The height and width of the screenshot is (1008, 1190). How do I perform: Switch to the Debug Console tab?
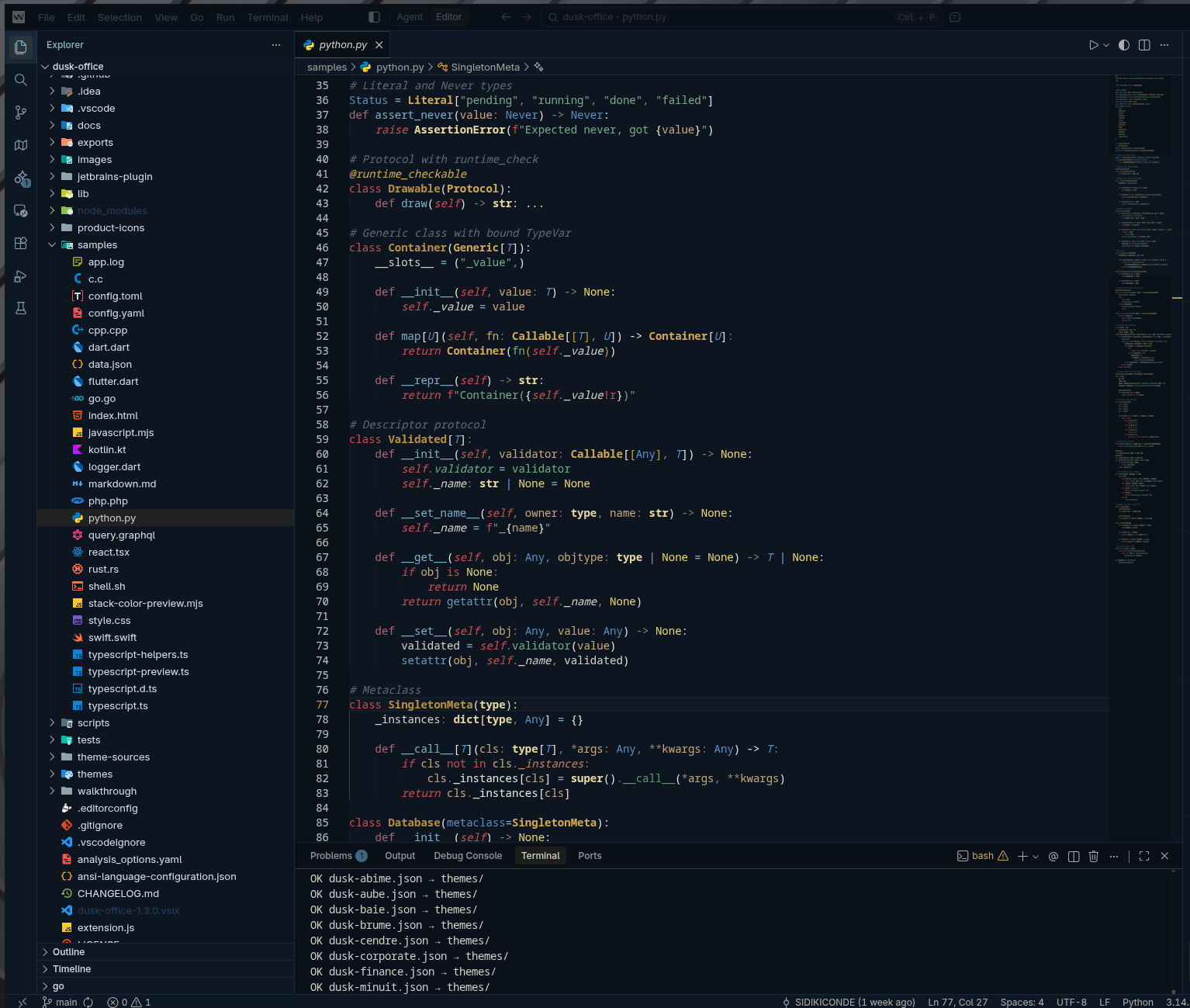[468, 856]
